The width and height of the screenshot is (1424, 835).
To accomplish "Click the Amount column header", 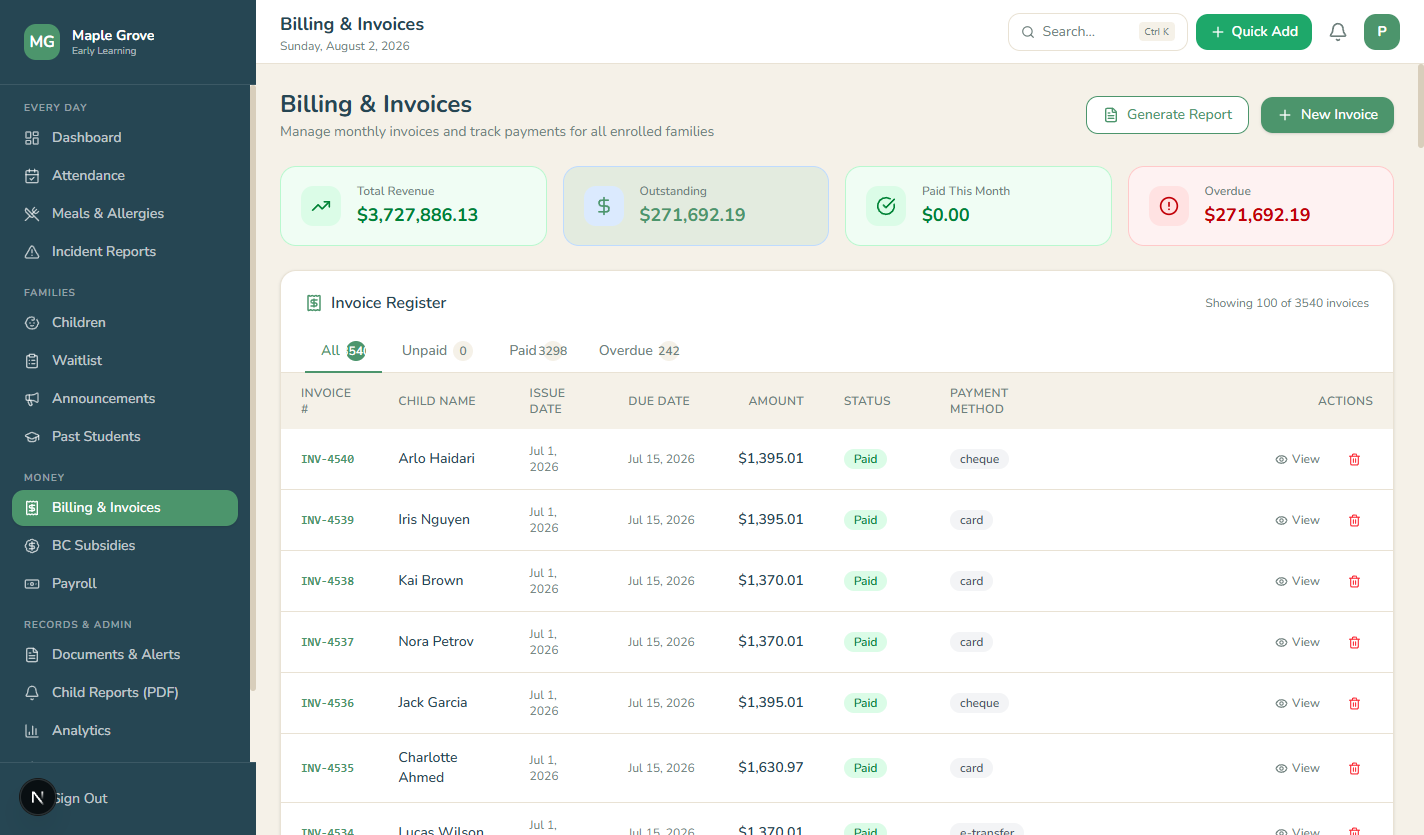I will coord(776,401).
